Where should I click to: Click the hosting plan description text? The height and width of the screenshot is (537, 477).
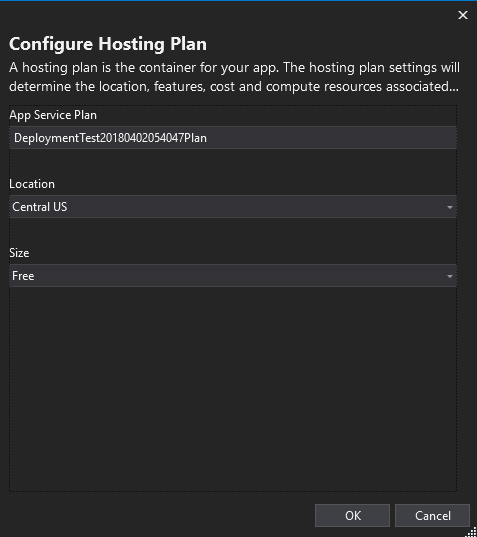[234, 77]
